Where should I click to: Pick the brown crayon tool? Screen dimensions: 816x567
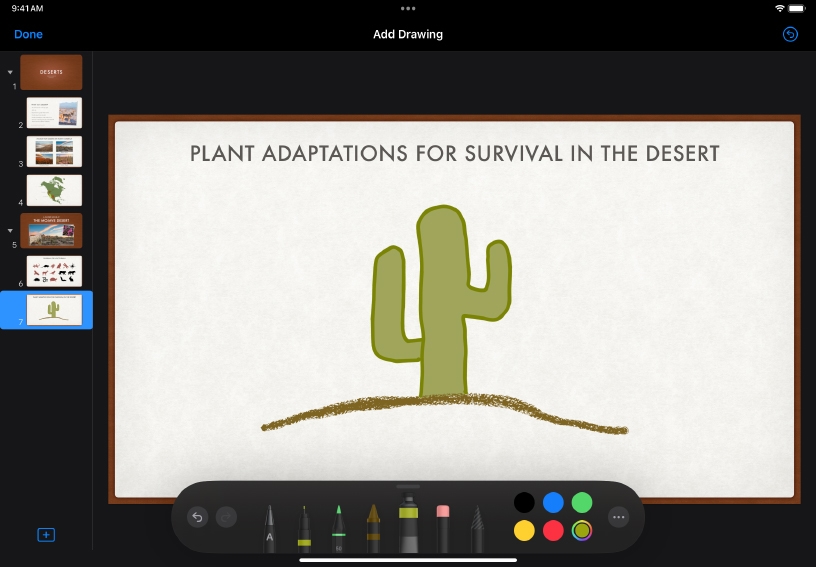pos(373,528)
